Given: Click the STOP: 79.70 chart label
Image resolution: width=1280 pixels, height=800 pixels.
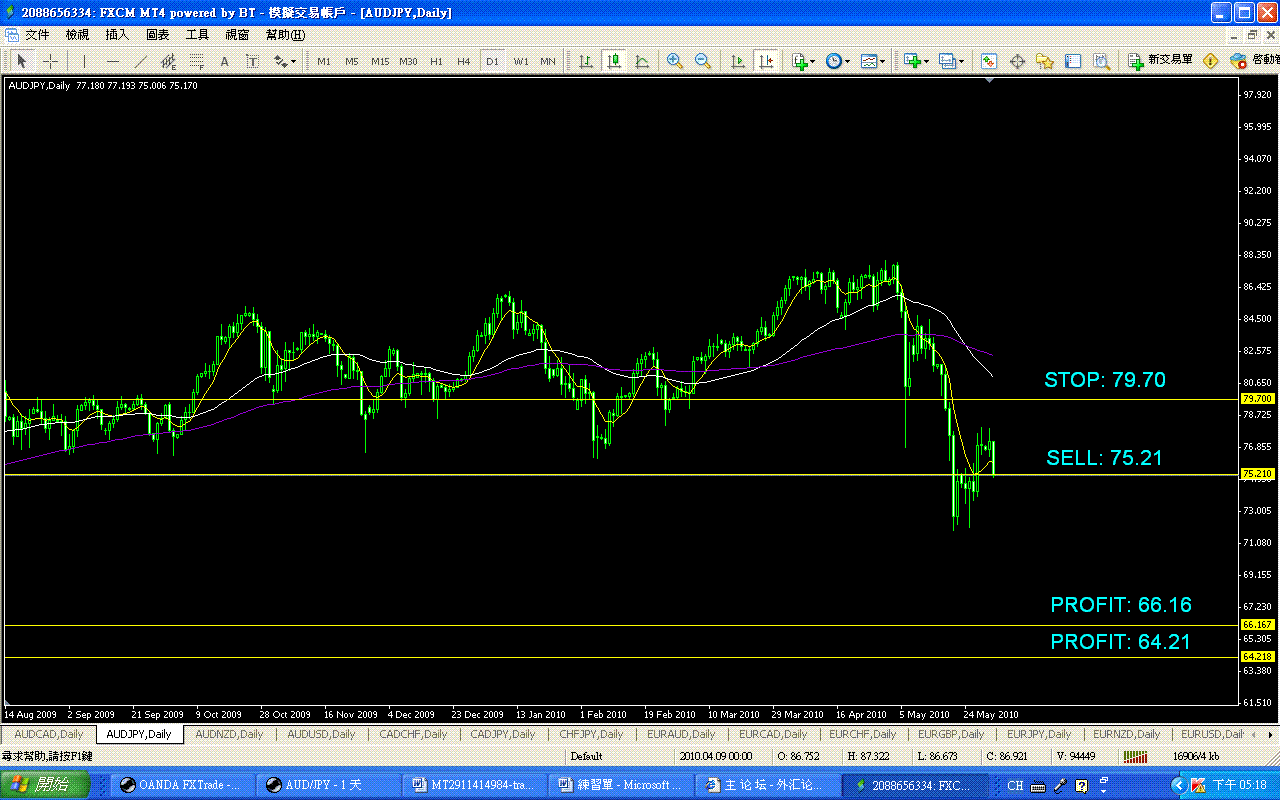Looking at the screenshot, I should coord(1105,380).
